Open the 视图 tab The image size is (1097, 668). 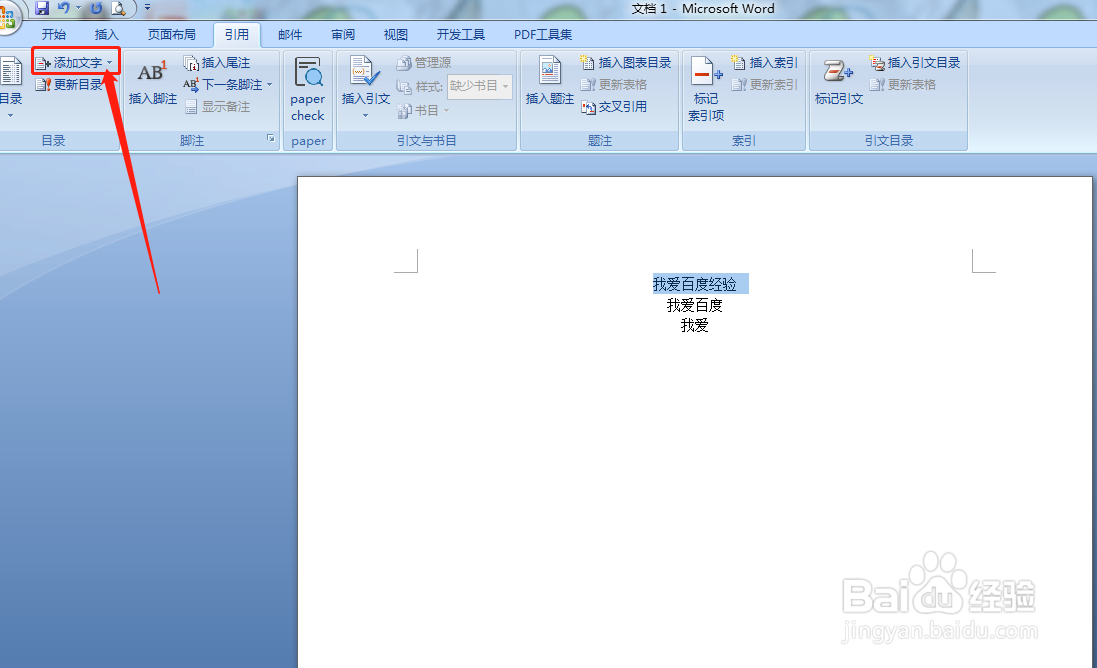click(x=395, y=34)
